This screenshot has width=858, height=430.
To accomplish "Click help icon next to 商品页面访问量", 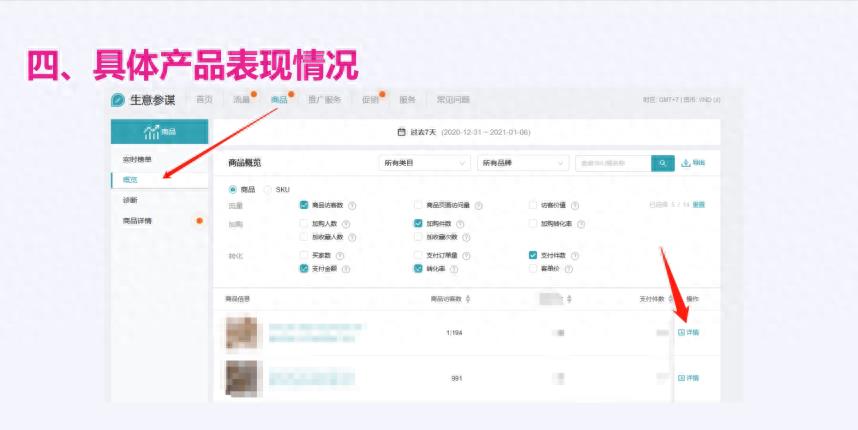I will coord(478,206).
